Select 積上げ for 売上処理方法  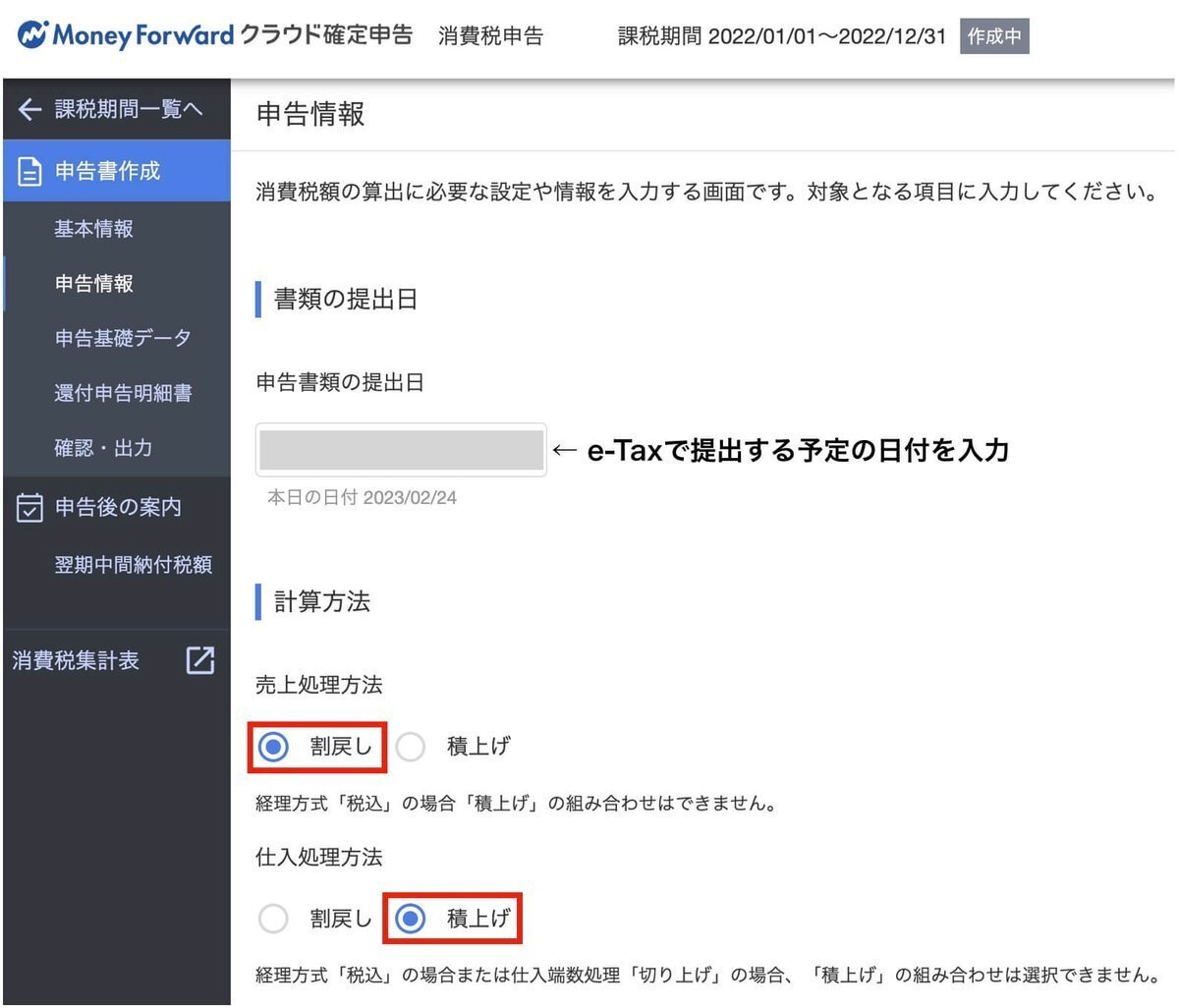[410, 747]
